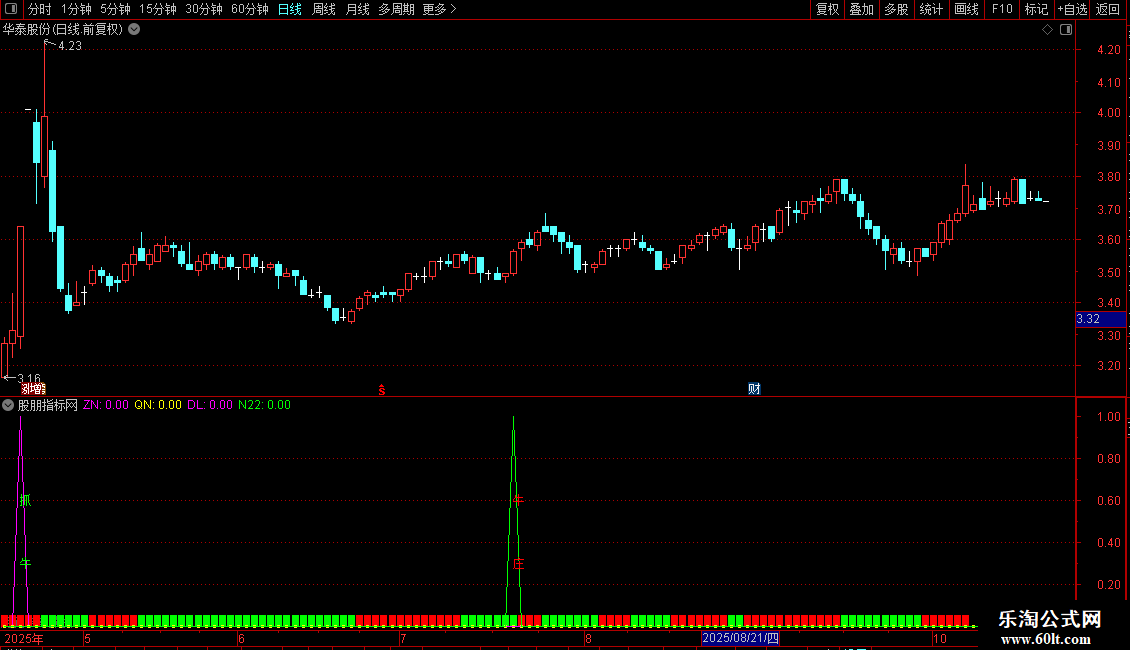Add stock with +自选 button
This screenshot has height=650, width=1130.
pyautogui.click(x=1072, y=9)
